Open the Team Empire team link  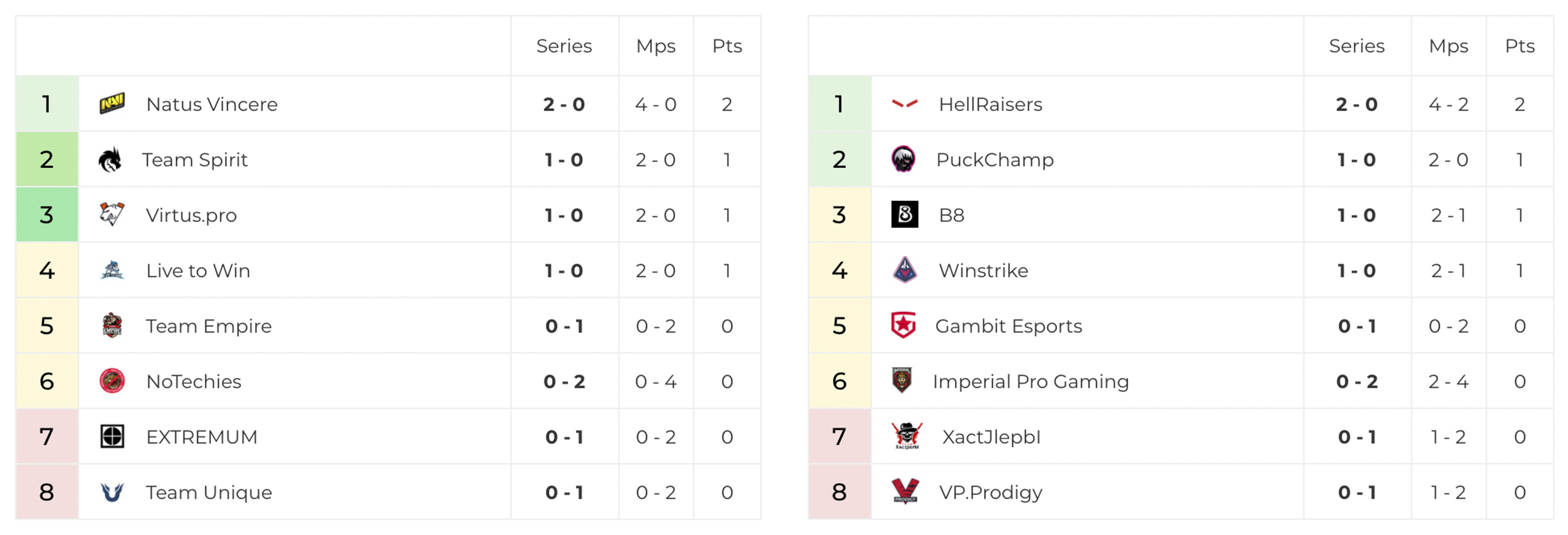click(208, 326)
